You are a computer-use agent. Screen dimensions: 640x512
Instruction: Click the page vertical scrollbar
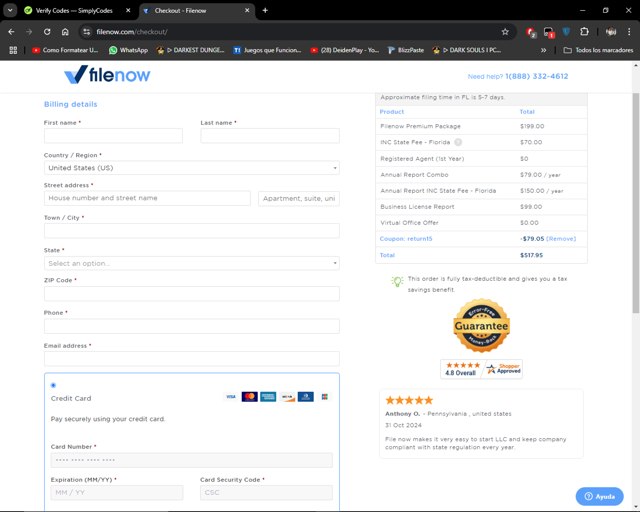636,203
